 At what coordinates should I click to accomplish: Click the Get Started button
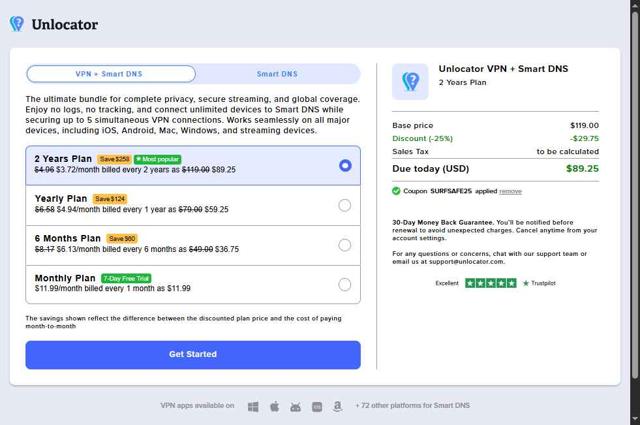click(193, 355)
